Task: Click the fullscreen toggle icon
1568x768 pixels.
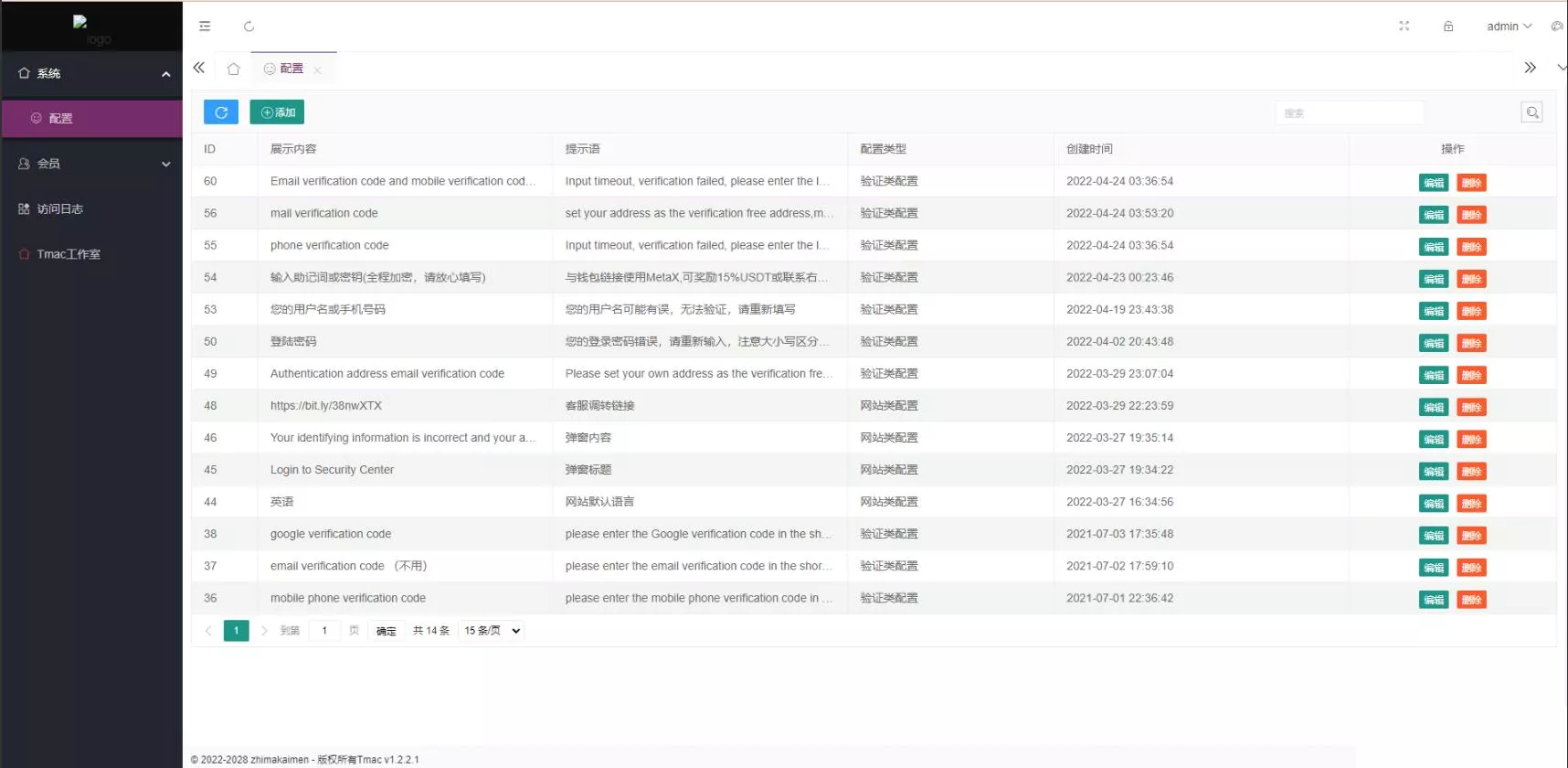Action: click(x=1404, y=27)
